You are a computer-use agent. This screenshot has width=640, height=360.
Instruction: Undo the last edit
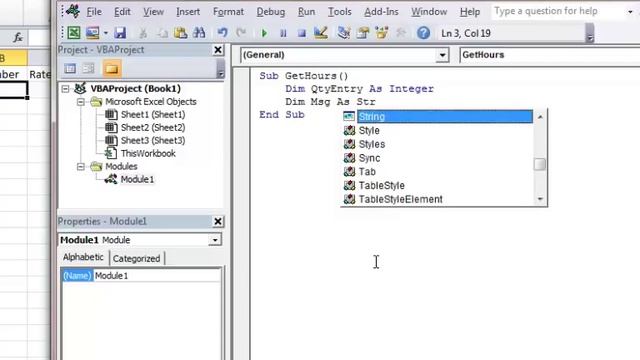[x=222, y=33]
